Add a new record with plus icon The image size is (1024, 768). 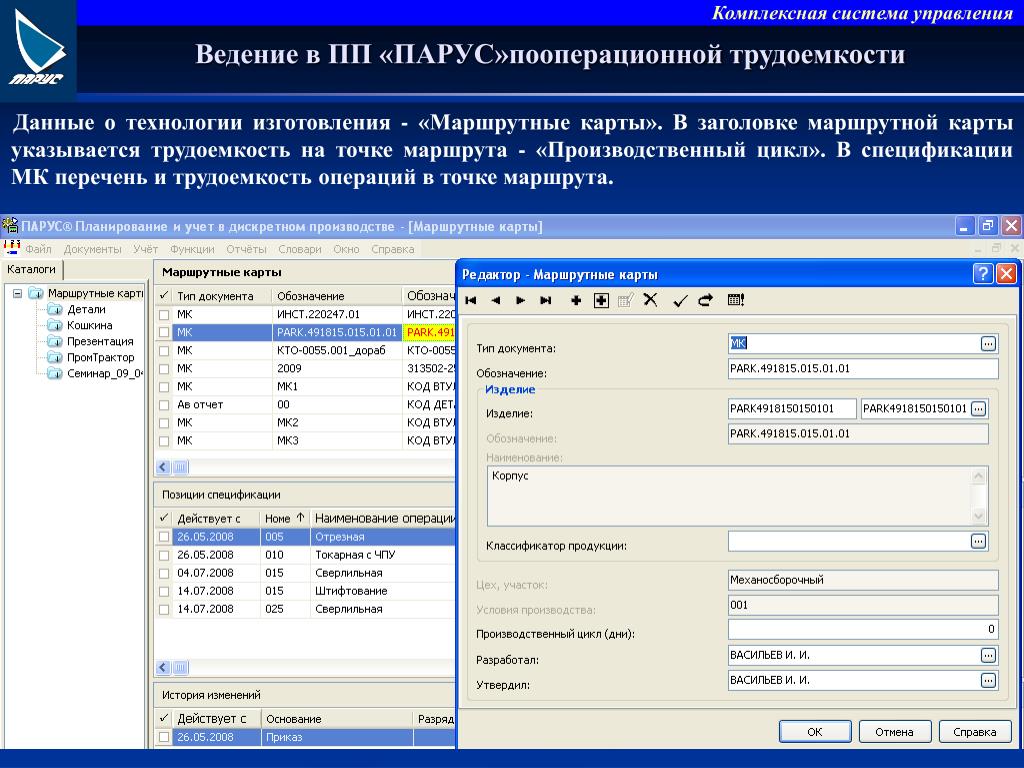(576, 300)
